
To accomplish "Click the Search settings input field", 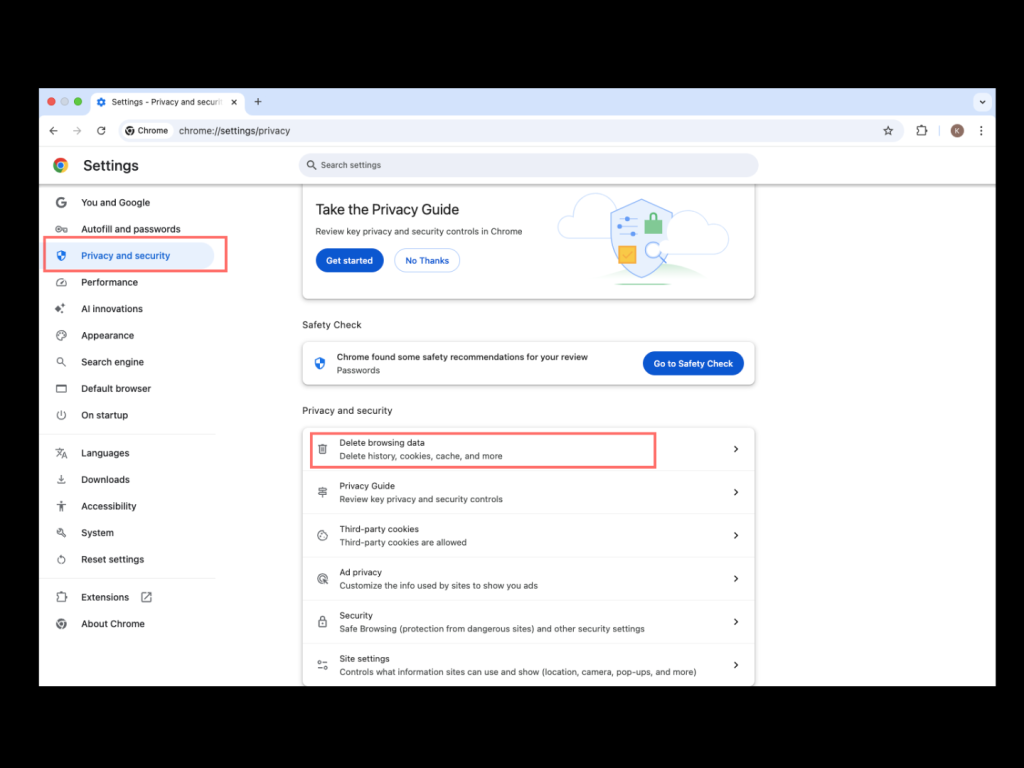I will 528,165.
